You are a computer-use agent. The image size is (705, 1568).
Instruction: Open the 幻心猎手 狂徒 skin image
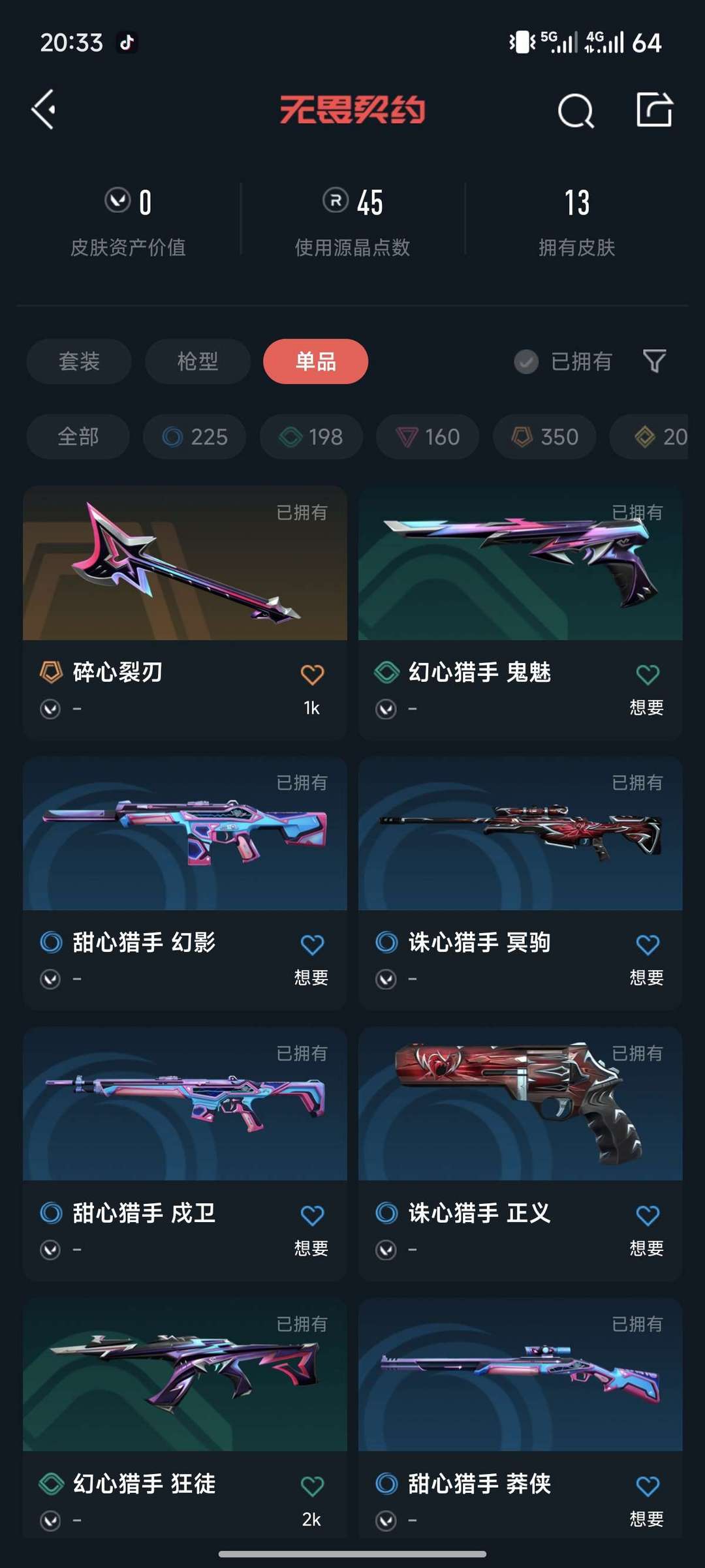(x=185, y=1374)
